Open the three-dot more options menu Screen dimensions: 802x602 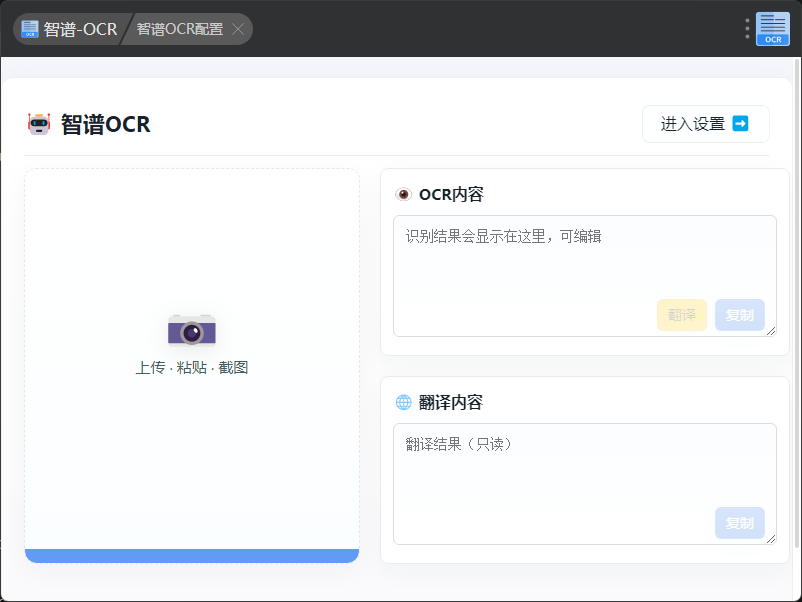coord(747,29)
